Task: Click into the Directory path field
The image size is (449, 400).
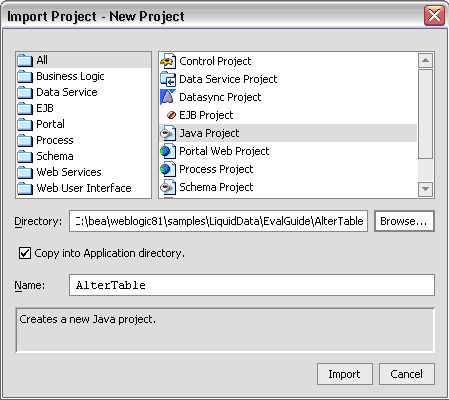Action: 218,221
